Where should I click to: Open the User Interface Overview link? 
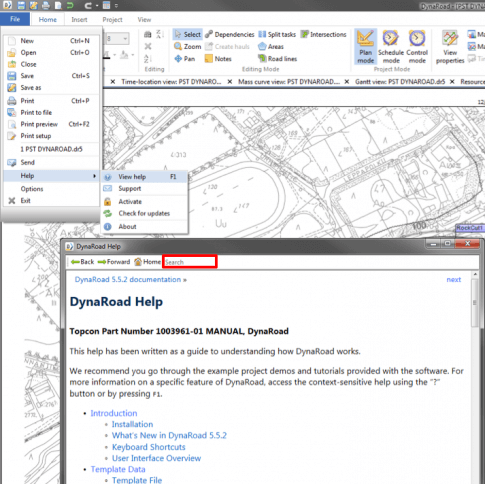pos(156,458)
